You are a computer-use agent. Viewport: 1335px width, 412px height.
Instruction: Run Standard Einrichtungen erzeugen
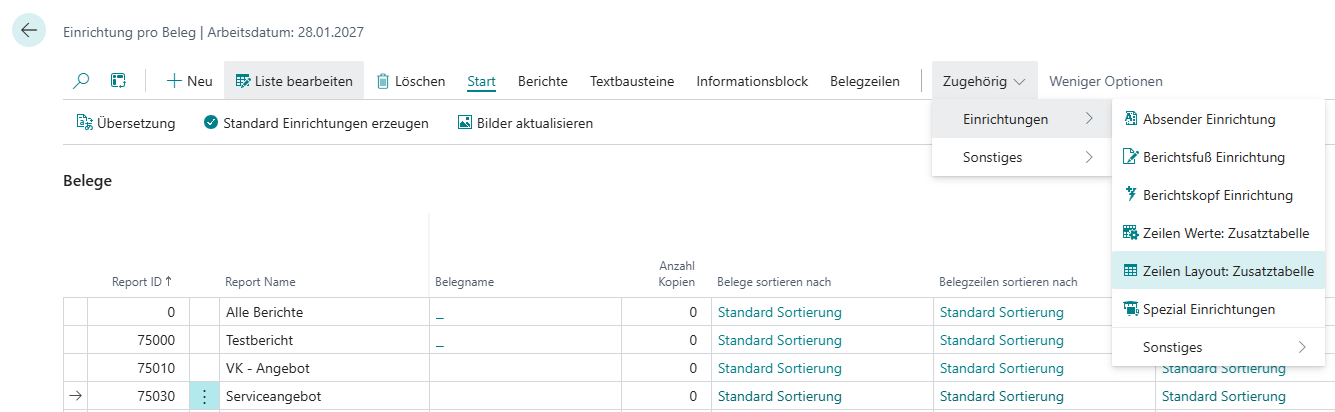(316, 123)
